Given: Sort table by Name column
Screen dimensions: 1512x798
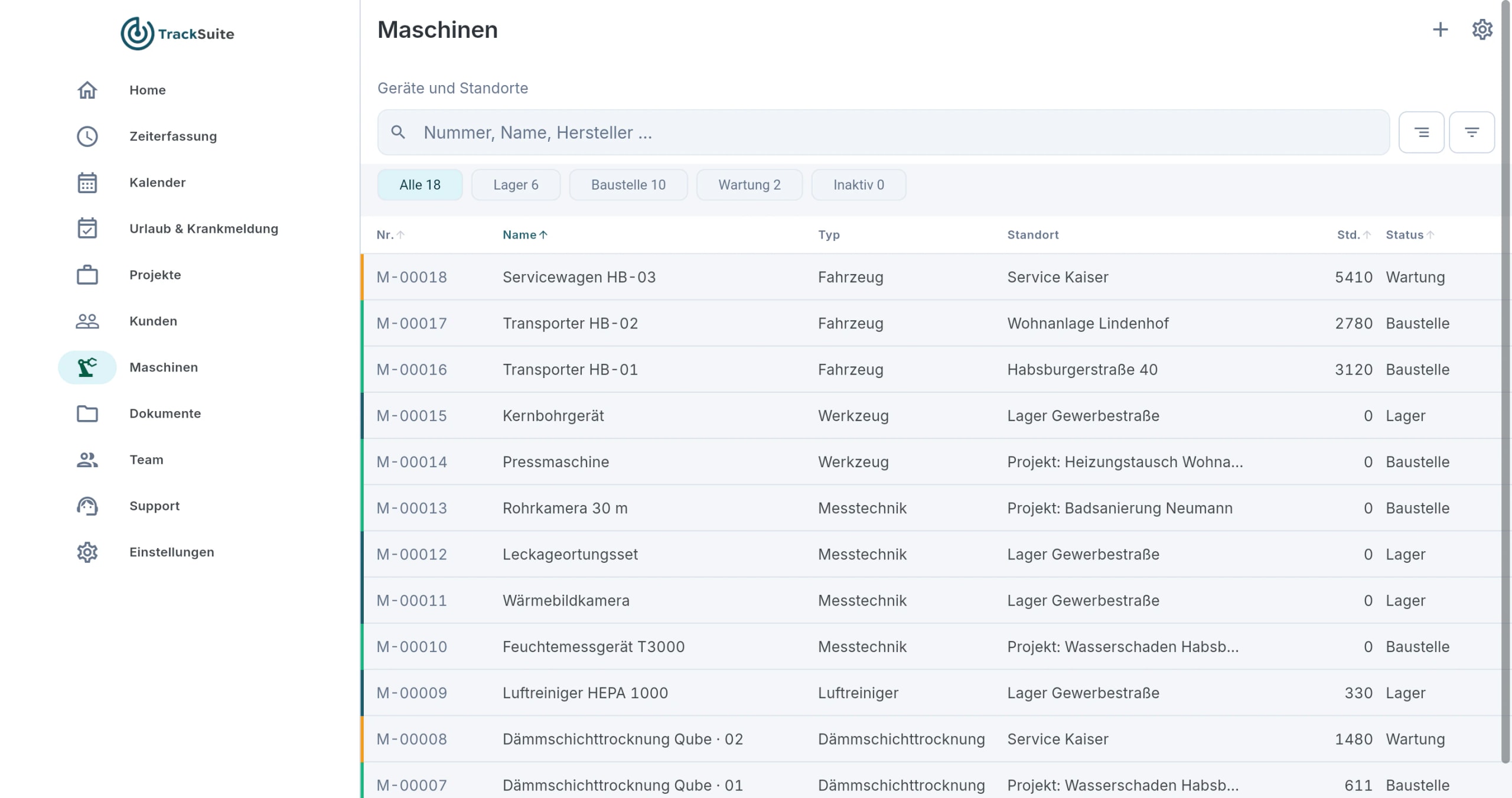Looking at the screenshot, I should [525, 235].
